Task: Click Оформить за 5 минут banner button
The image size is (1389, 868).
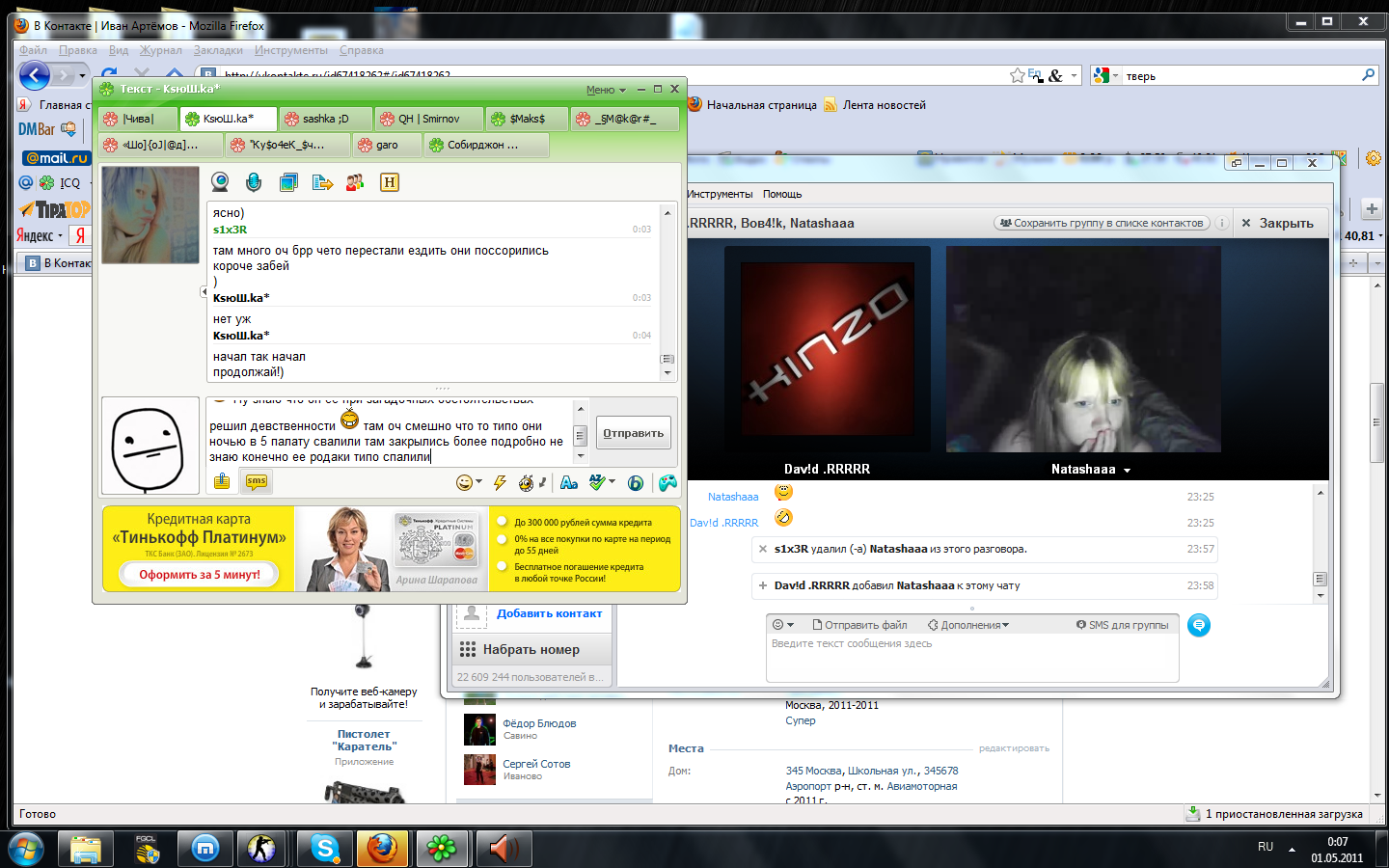Action: (x=200, y=574)
